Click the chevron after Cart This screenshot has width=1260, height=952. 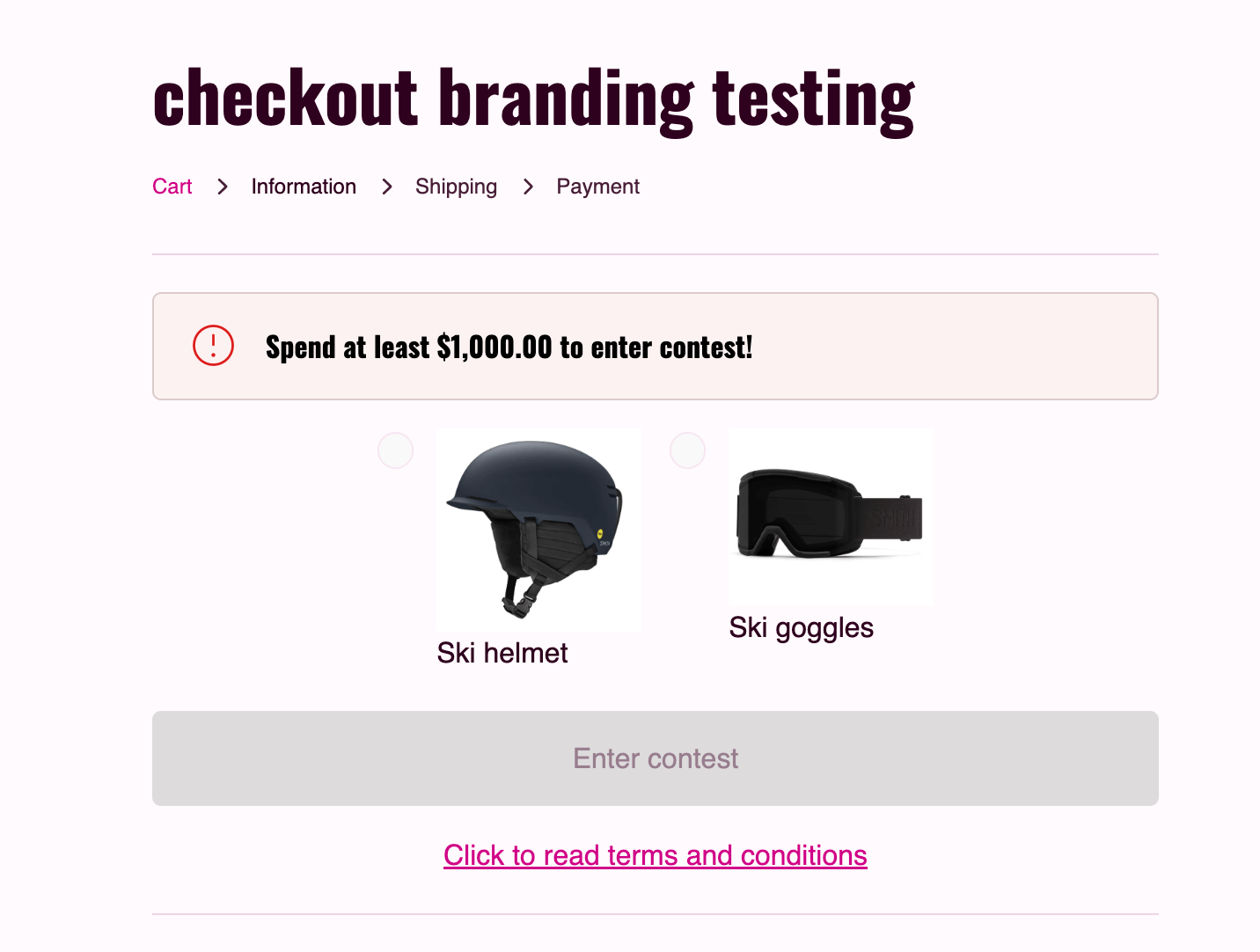pyautogui.click(x=222, y=187)
